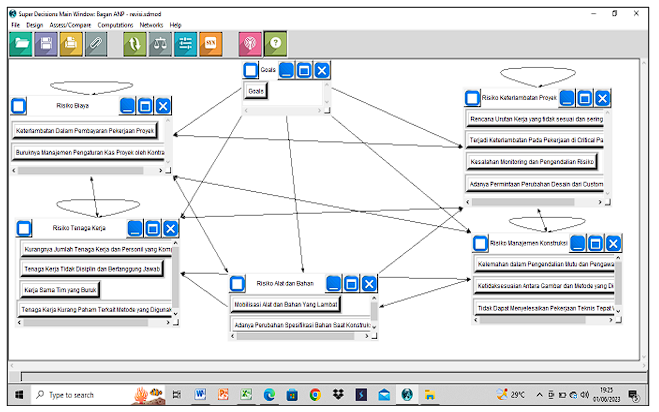Click the paperclip attachment toolbar icon
659x412 pixels.
click(96, 44)
